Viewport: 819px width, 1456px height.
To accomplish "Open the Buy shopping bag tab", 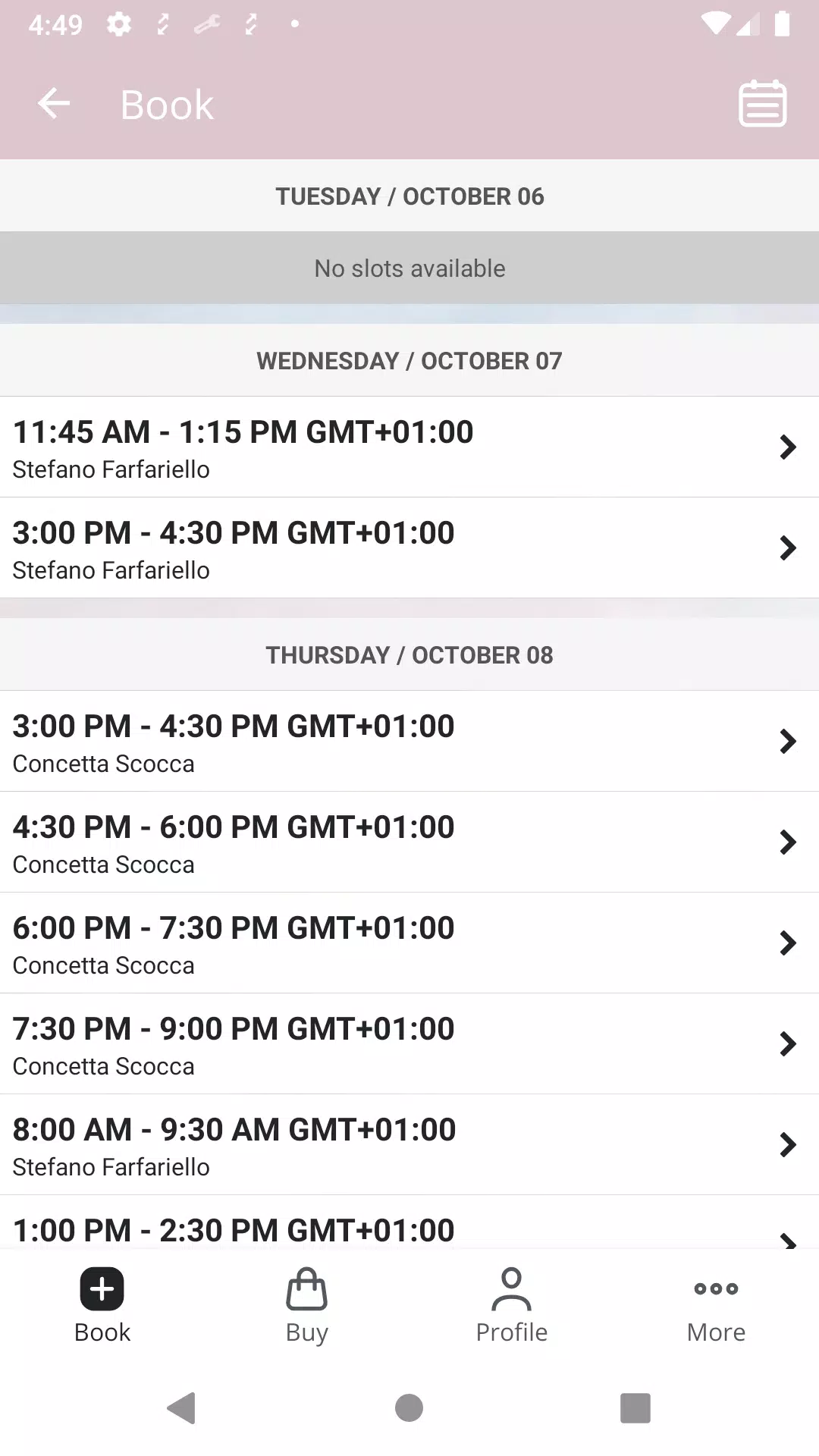I will pos(307,1305).
